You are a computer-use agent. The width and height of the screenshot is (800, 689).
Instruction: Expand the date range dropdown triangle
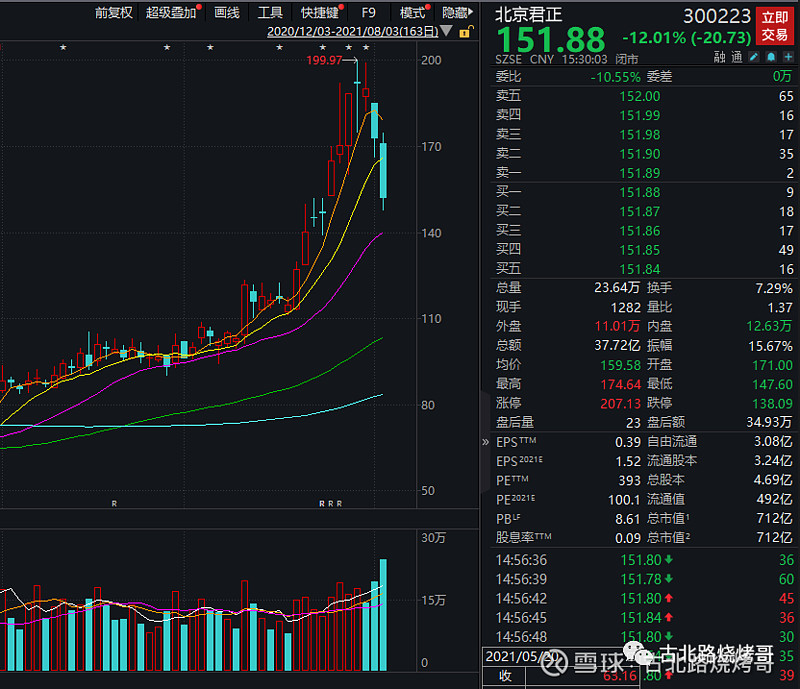coord(446,31)
